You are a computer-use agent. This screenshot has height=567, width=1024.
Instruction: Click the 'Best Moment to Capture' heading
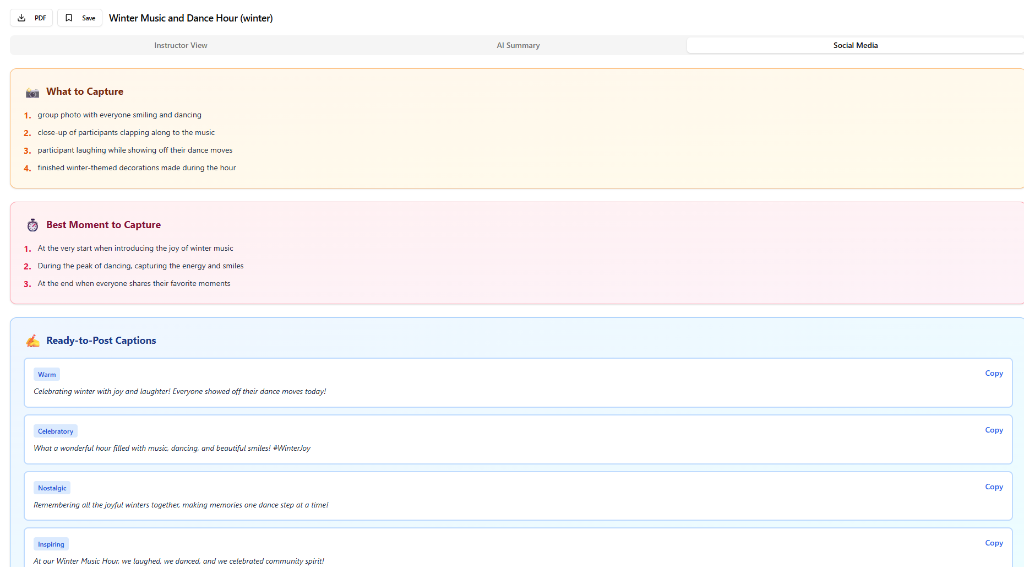tap(103, 225)
